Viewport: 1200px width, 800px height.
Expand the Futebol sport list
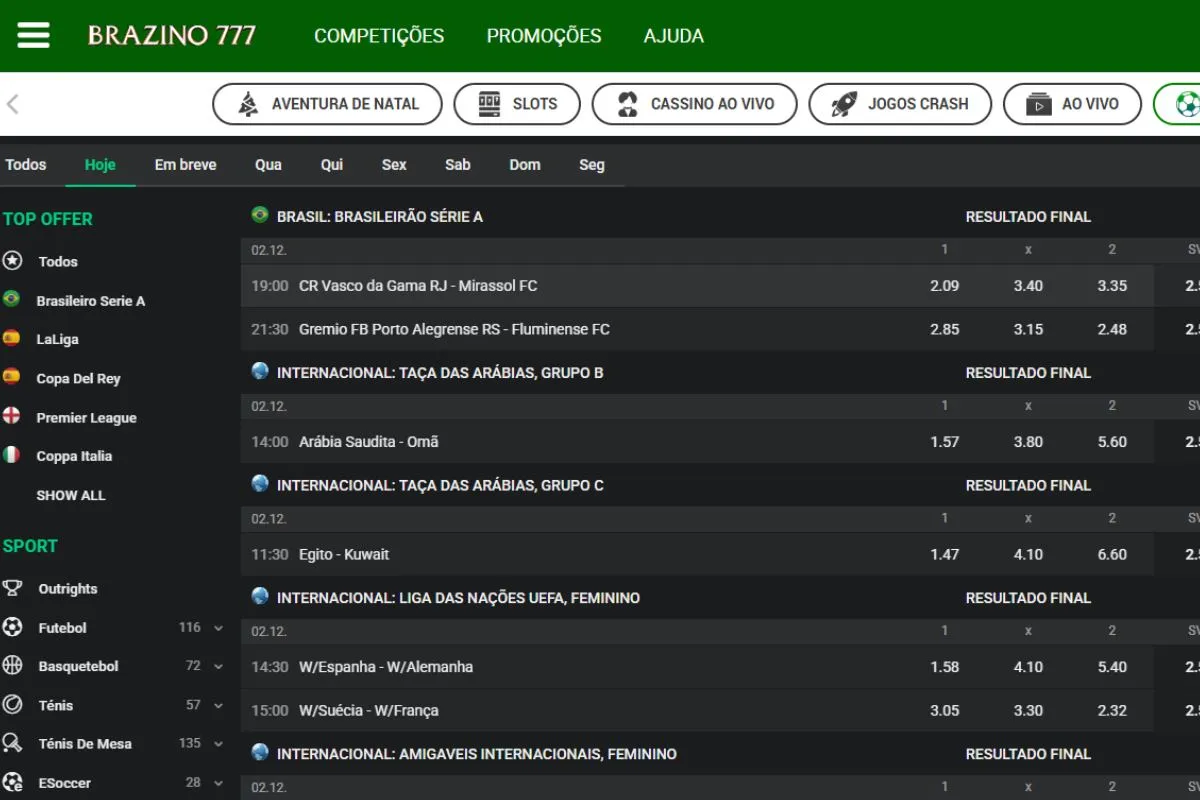tap(218, 628)
